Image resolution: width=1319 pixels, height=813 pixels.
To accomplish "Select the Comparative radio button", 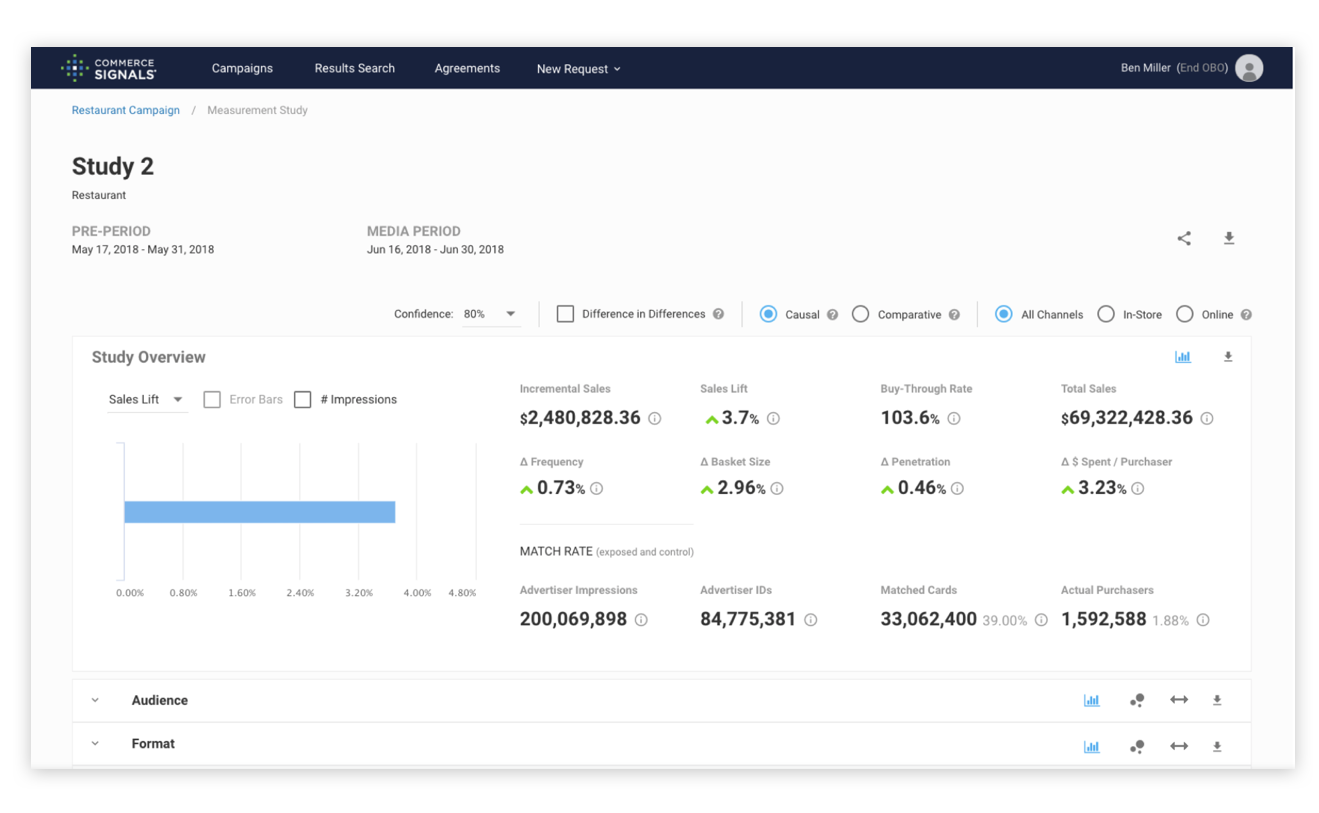I will (x=860, y=314).
